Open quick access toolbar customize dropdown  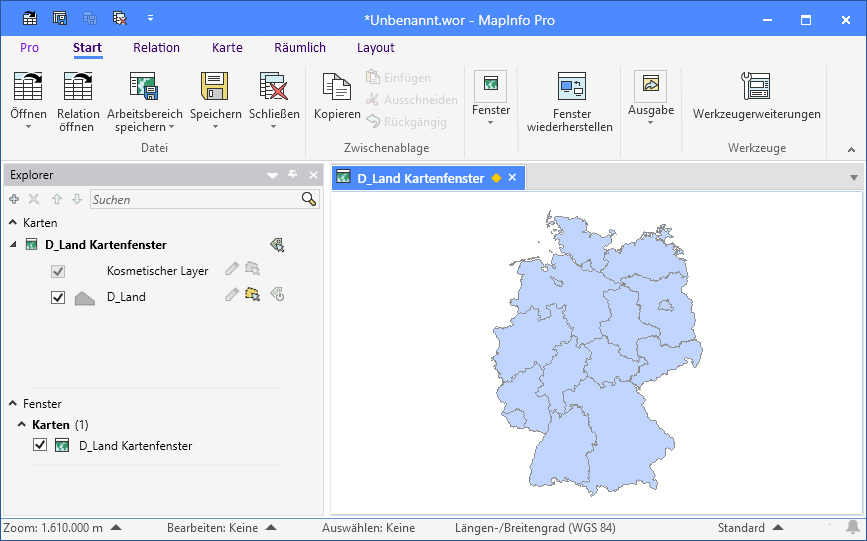click(x=150, y=18)
